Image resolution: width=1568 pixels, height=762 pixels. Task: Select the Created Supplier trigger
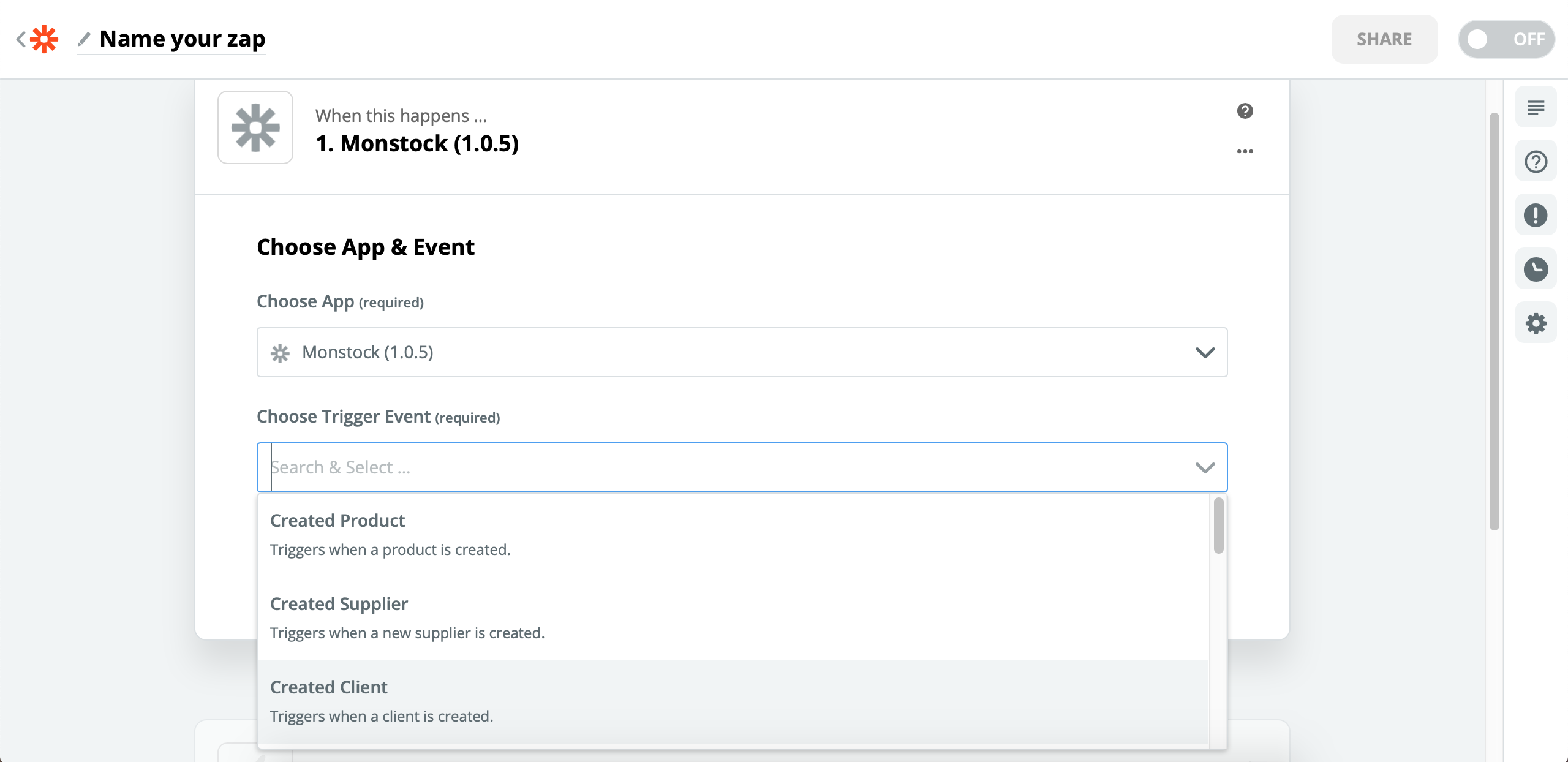click(733, 618)
